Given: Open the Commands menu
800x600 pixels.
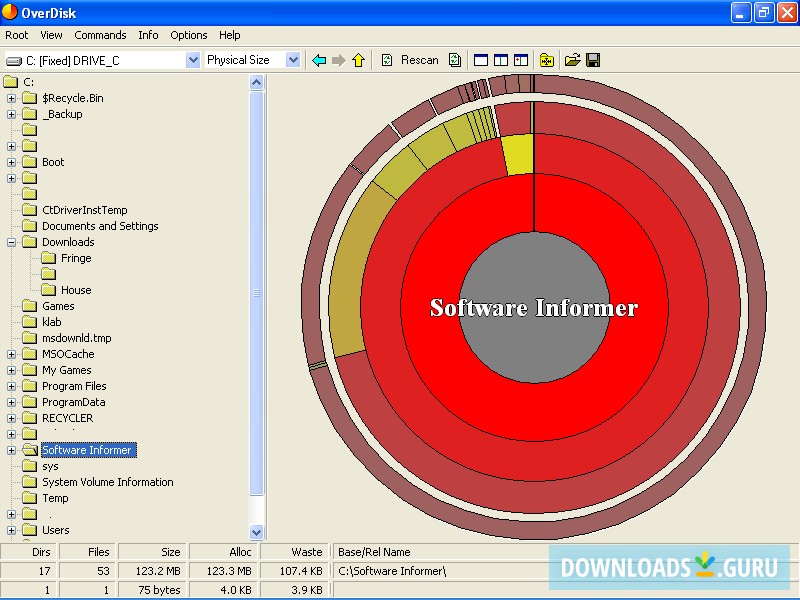Looking at the screenshot, I should click(x=100, y=35).
